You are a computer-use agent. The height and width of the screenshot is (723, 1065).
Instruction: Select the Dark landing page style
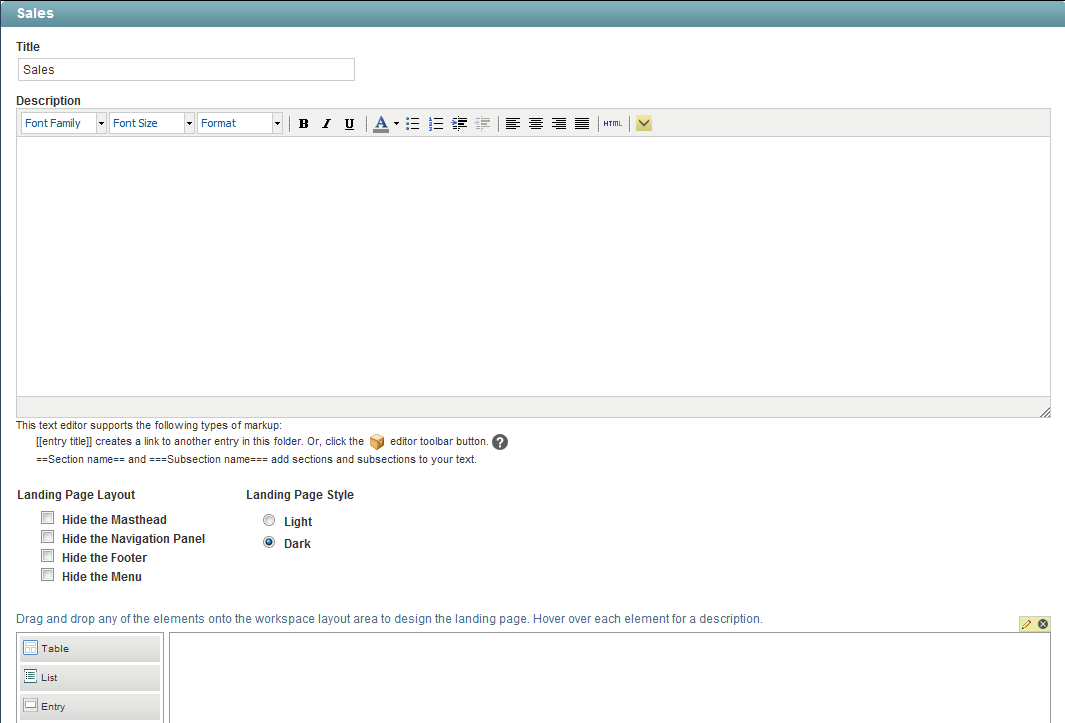tap(269, 542)
